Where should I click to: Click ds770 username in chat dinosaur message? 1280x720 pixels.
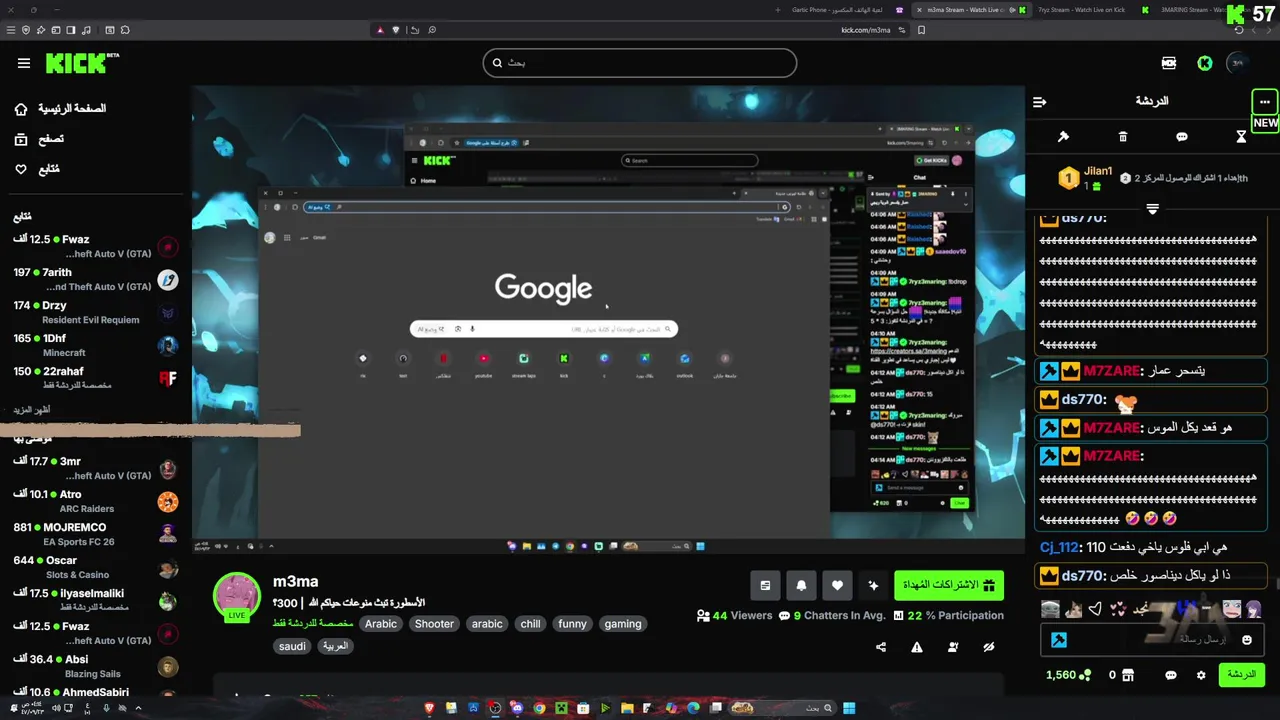coord(1084,576)
